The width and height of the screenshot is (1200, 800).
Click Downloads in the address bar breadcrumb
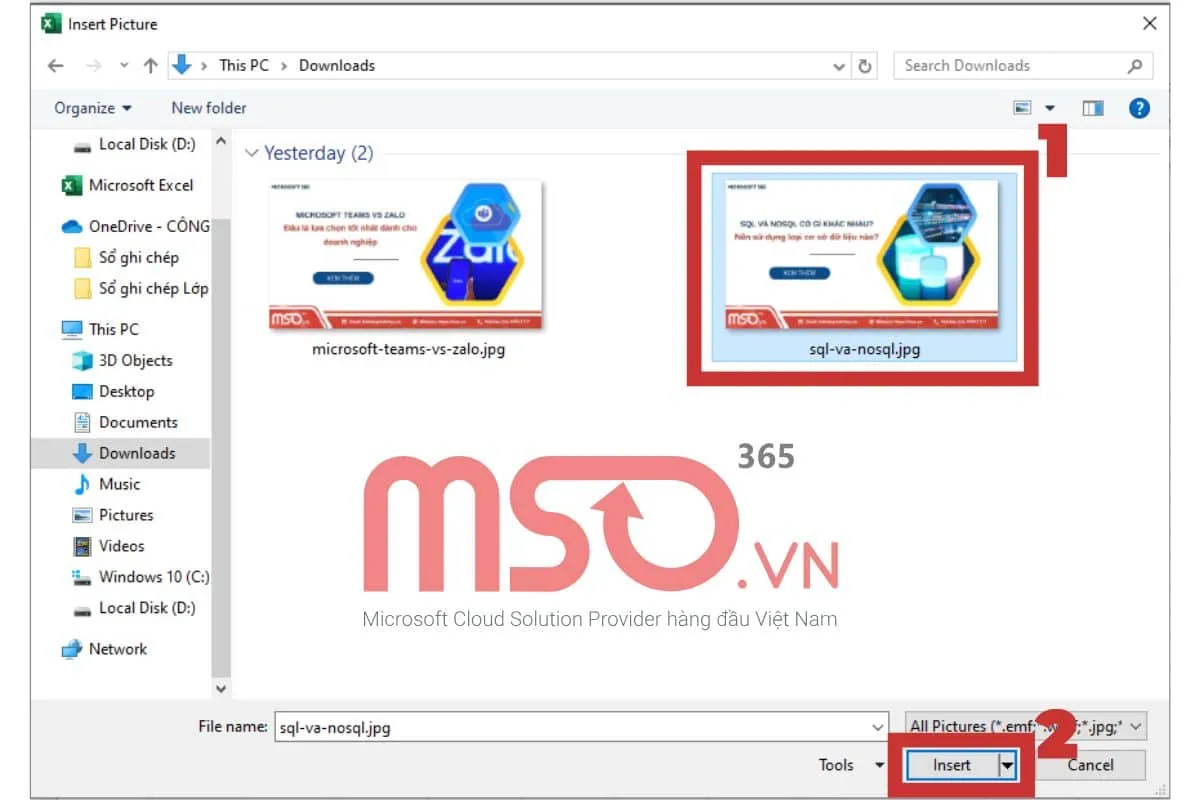(336, 65)
